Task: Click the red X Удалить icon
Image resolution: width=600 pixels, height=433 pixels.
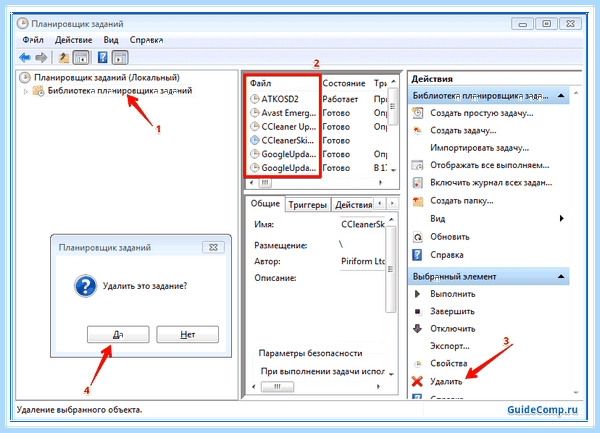Action: [x=417, y=381]
